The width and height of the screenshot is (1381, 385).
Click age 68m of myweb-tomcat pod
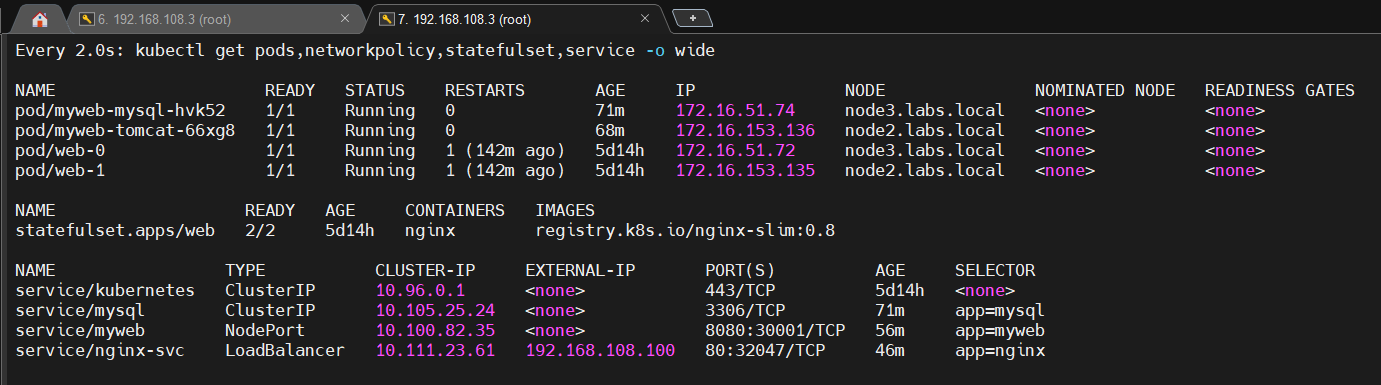click(x=610, y=130)
